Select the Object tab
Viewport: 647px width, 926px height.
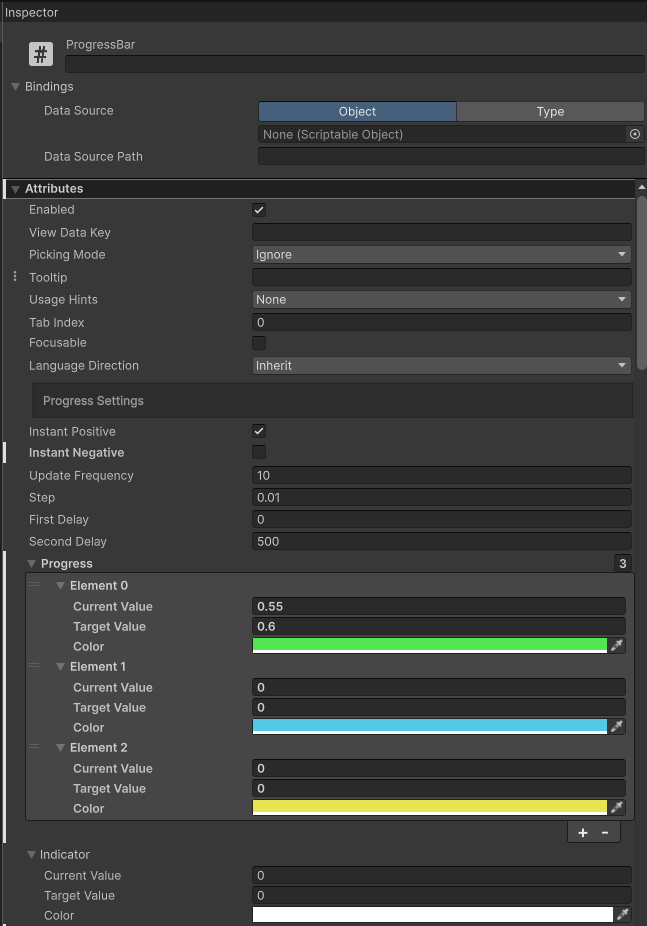coord(357,111)
